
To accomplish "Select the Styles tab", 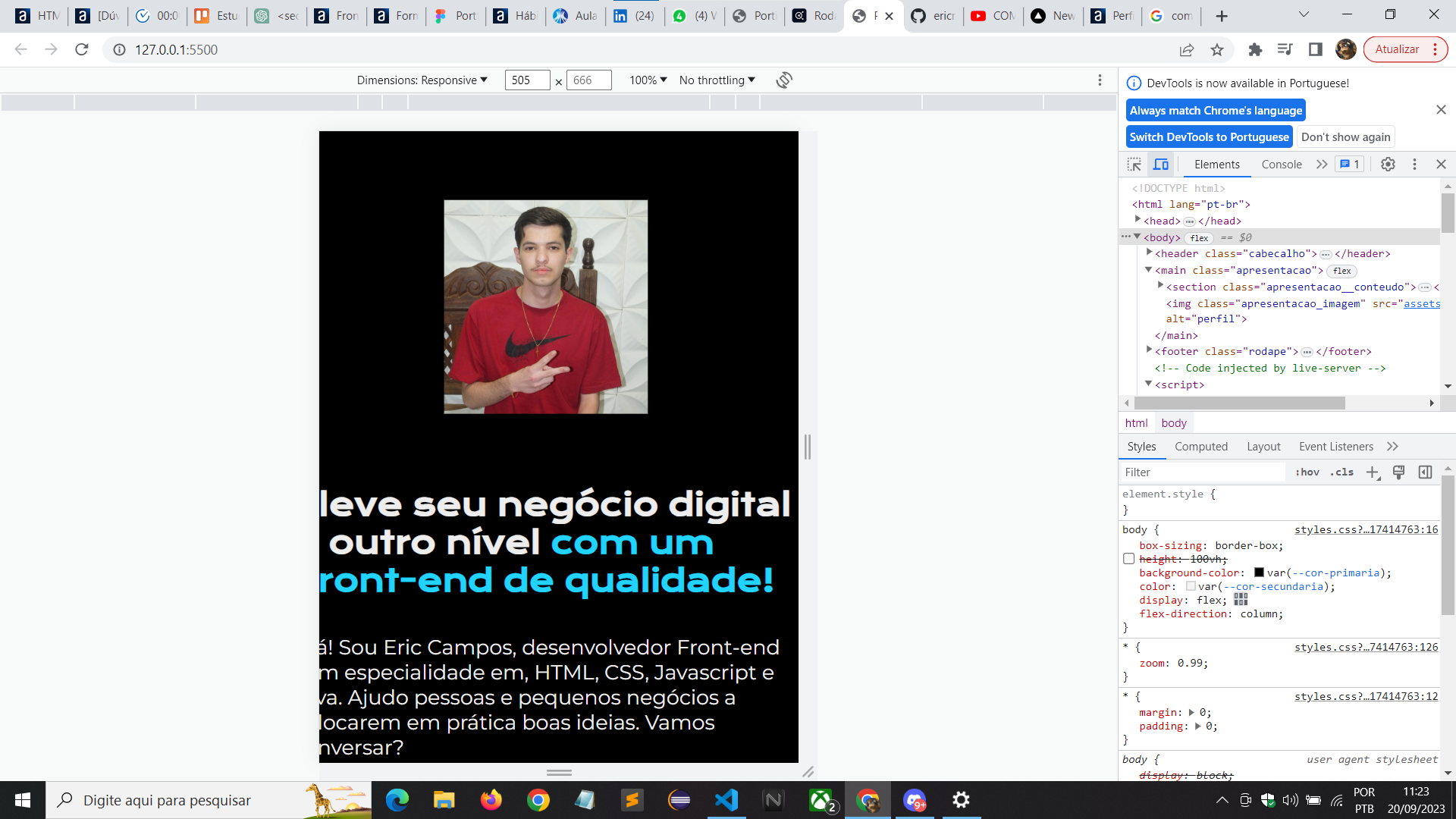I will 1141,447.
